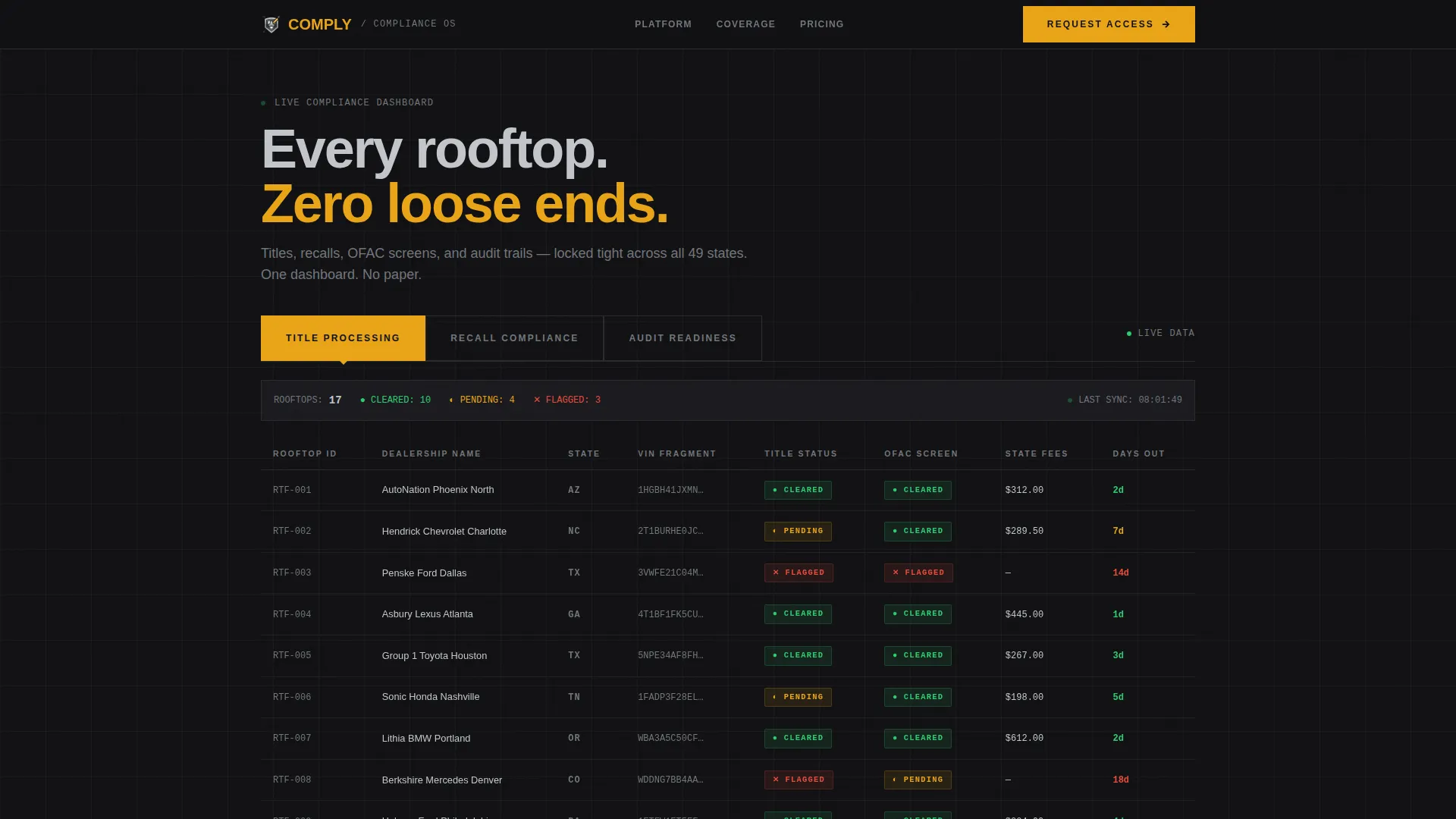Click OFAC Flagged badge for RTF-003
Viewport: 1456px width, 819px height.
pyautogui.click(x=918, y=573)
